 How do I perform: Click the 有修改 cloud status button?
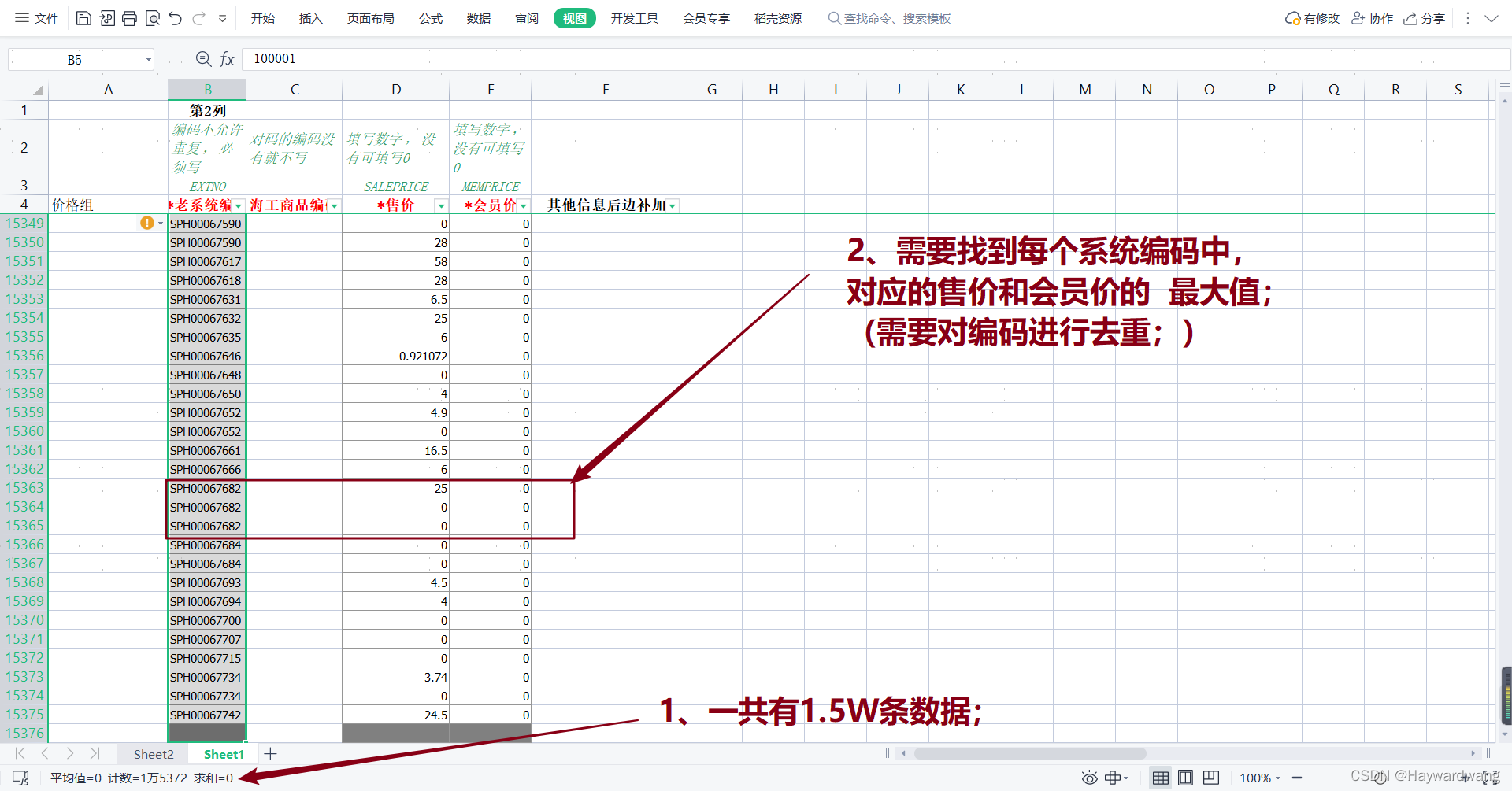1312,18
